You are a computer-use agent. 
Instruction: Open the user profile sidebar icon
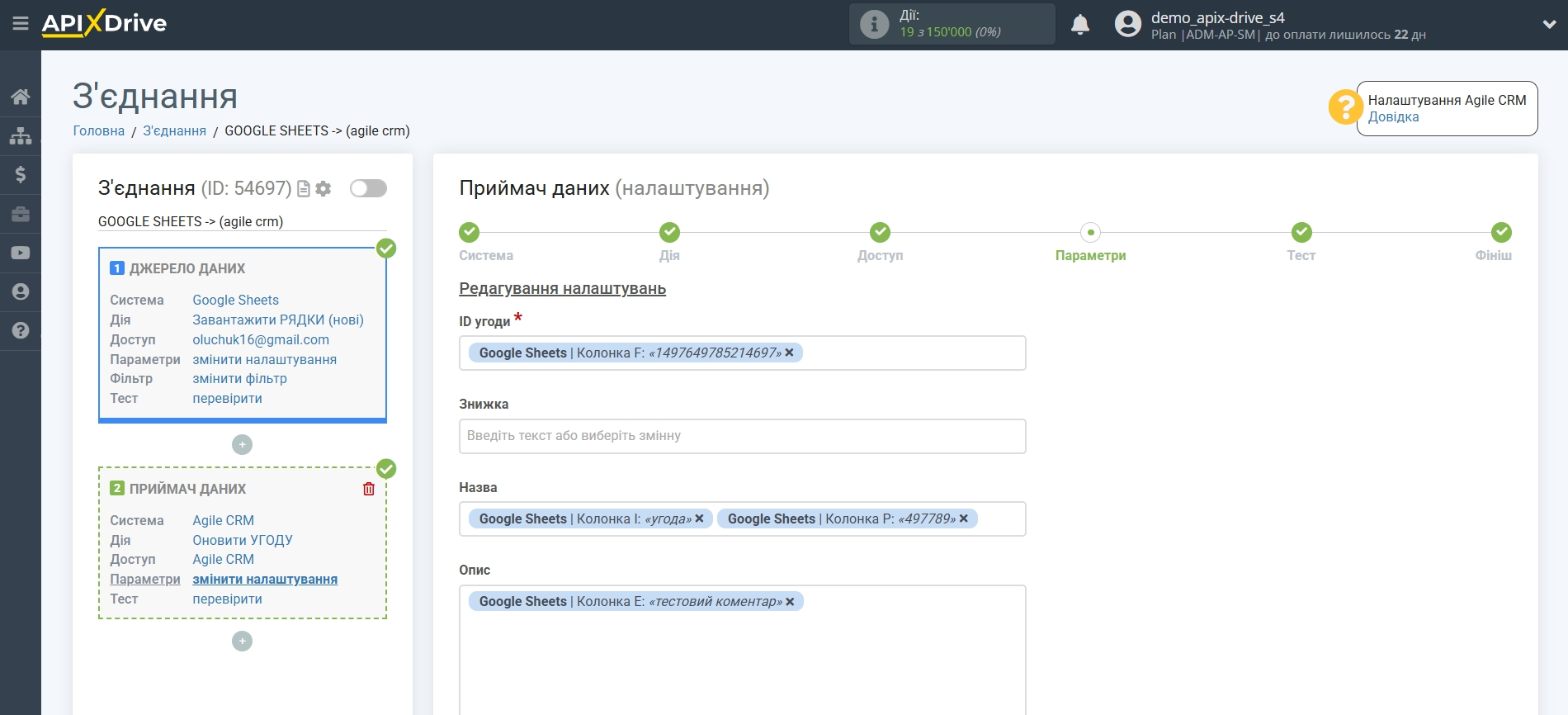[x=21, y=291]
